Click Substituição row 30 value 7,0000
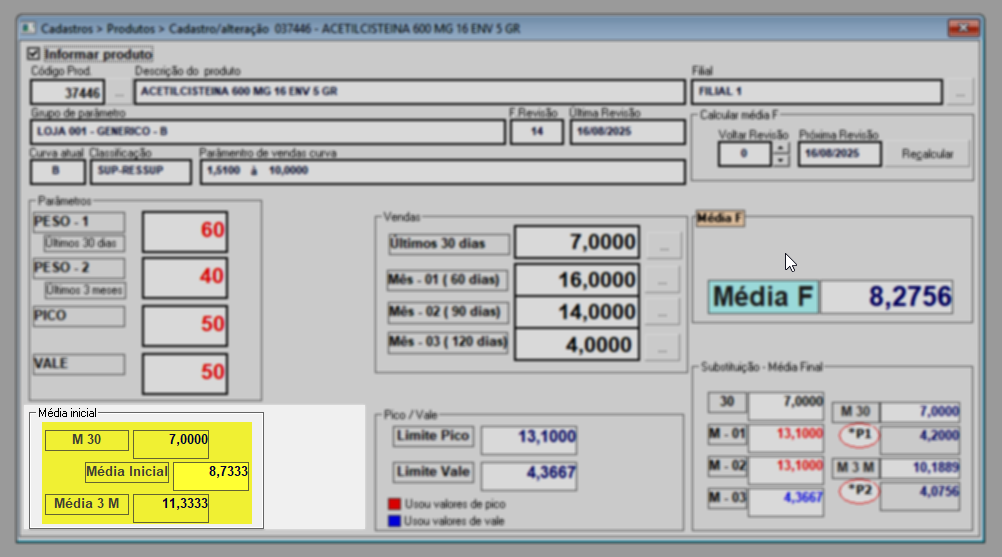 [786, 406]
